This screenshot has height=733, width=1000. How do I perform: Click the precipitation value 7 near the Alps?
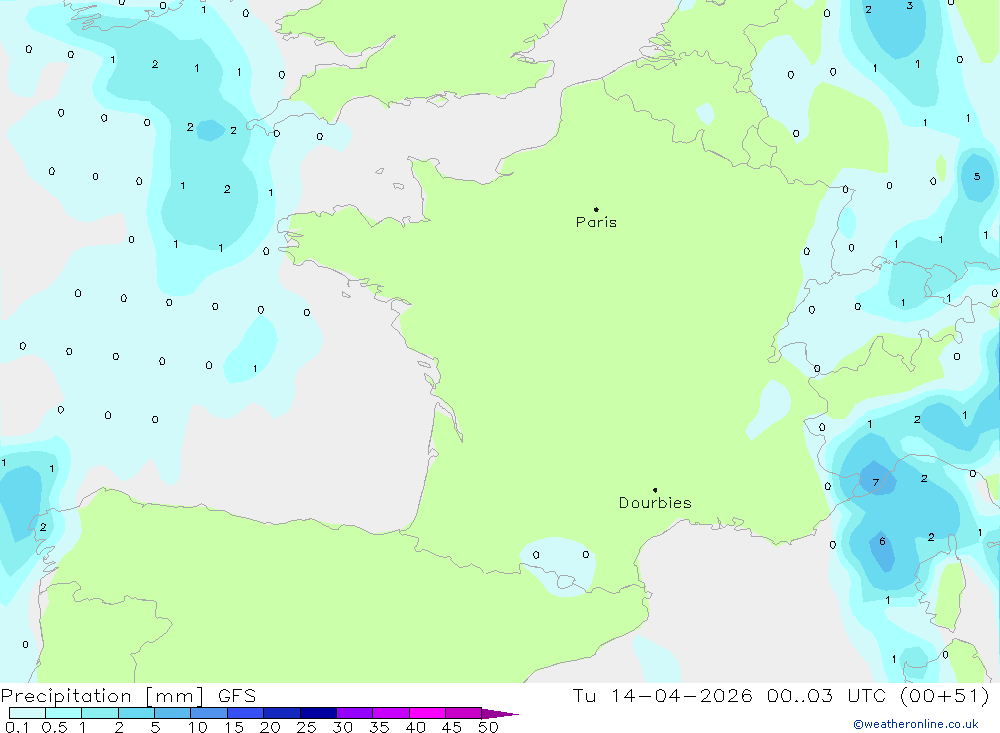click(x=876, y=482)
